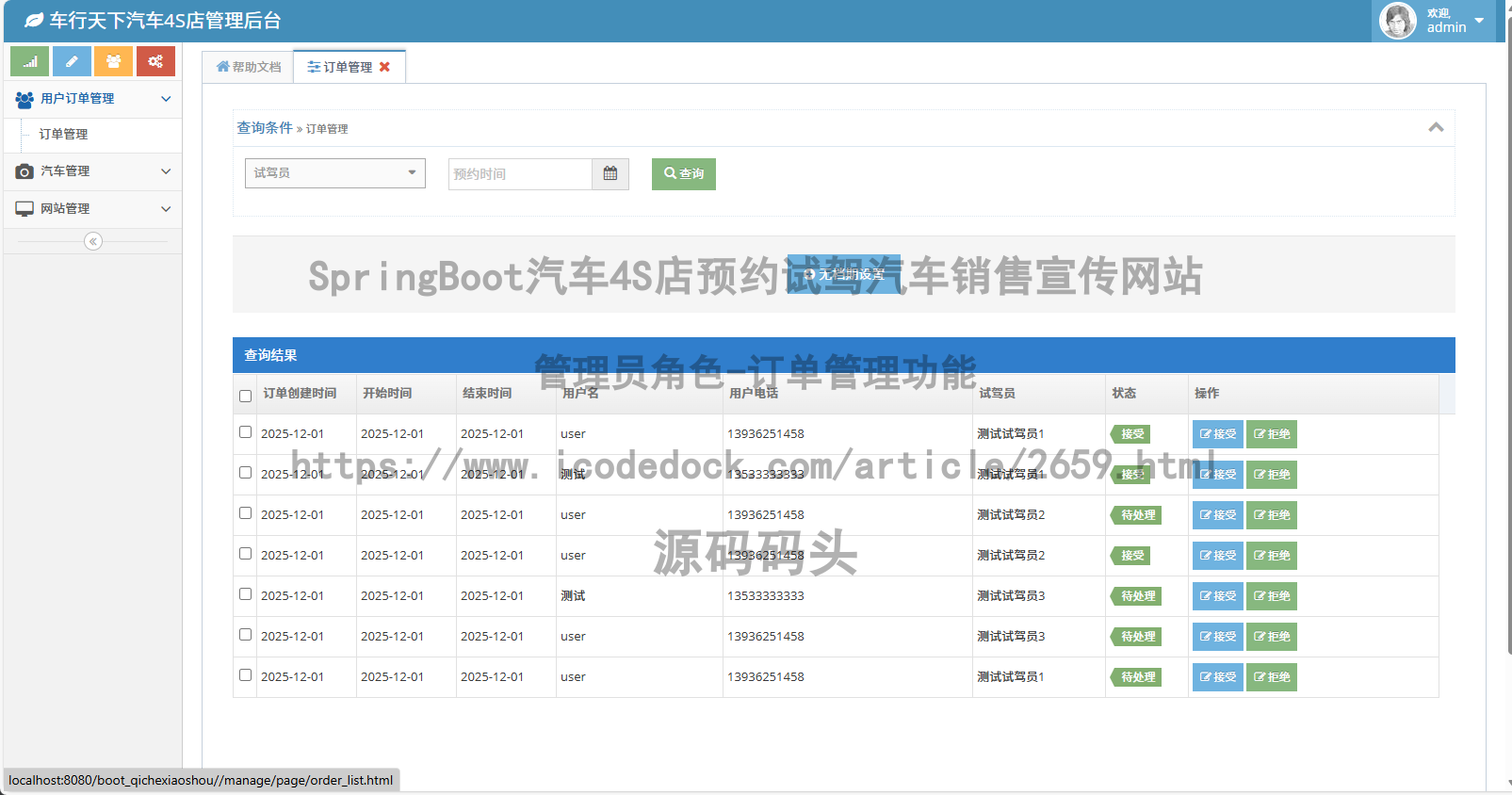Check the last order row checkbox
1512x795 pixels.
[246, 675]
